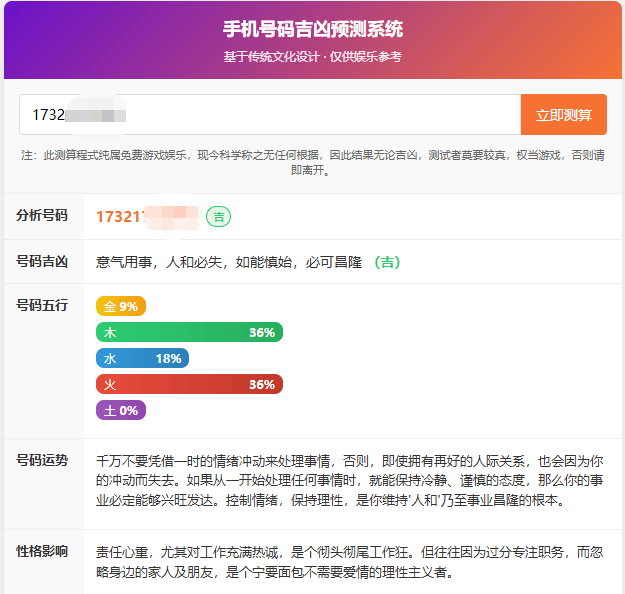The width and height of the screenshot is (625, 594).
Task: Click the green 吉 badge beside the number
Action: pos(218,216)
